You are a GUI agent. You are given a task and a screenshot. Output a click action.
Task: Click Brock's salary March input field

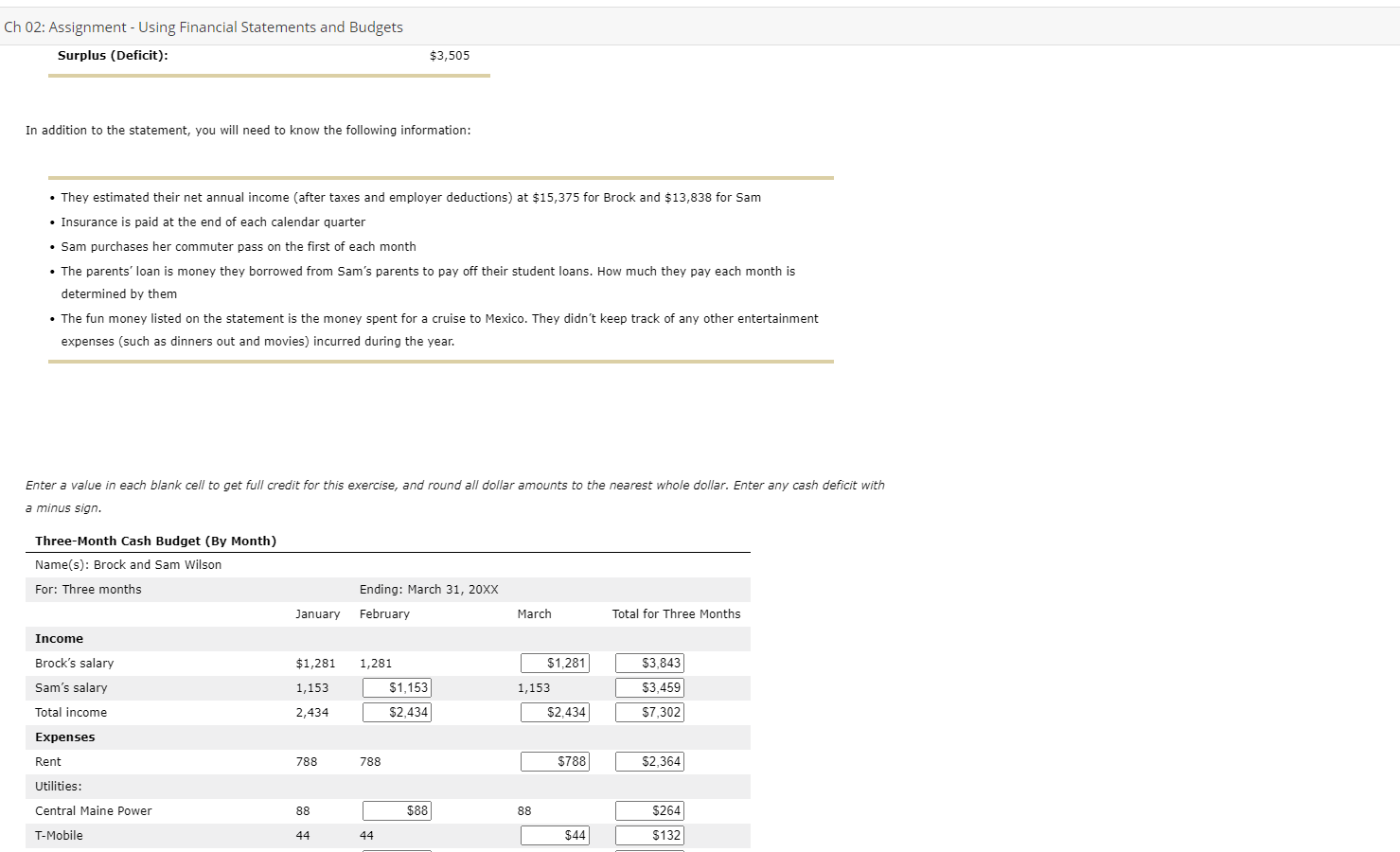(555, 663)
